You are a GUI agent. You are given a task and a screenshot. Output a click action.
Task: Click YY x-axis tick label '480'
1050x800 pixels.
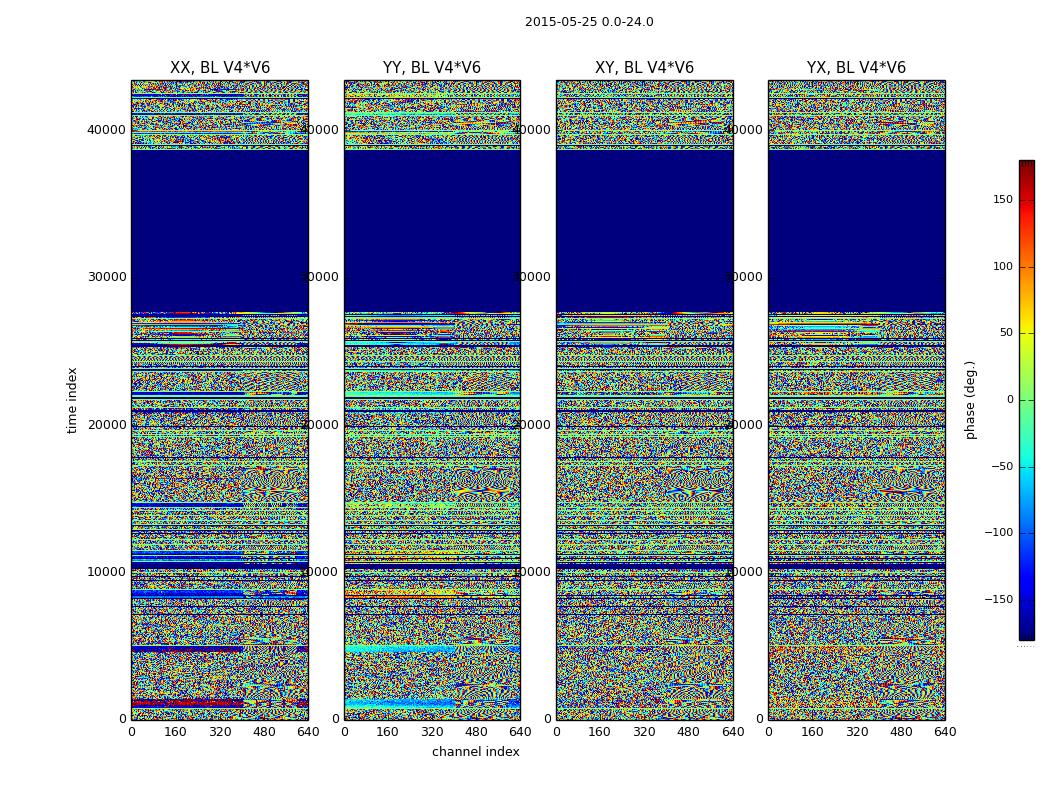(x=476, y=732)
